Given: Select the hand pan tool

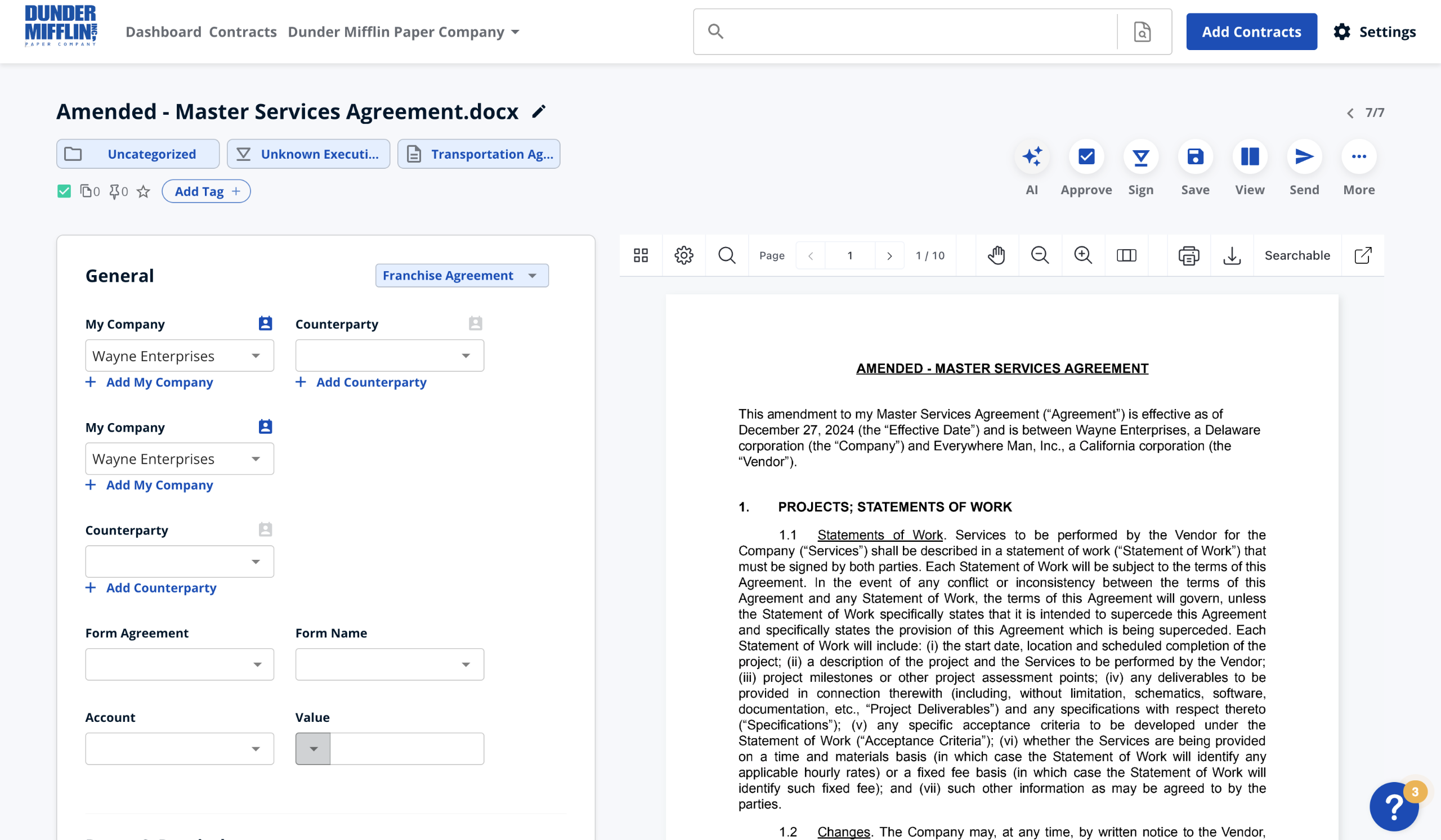Looking at the screenshot, I should (x=996, y=255).
